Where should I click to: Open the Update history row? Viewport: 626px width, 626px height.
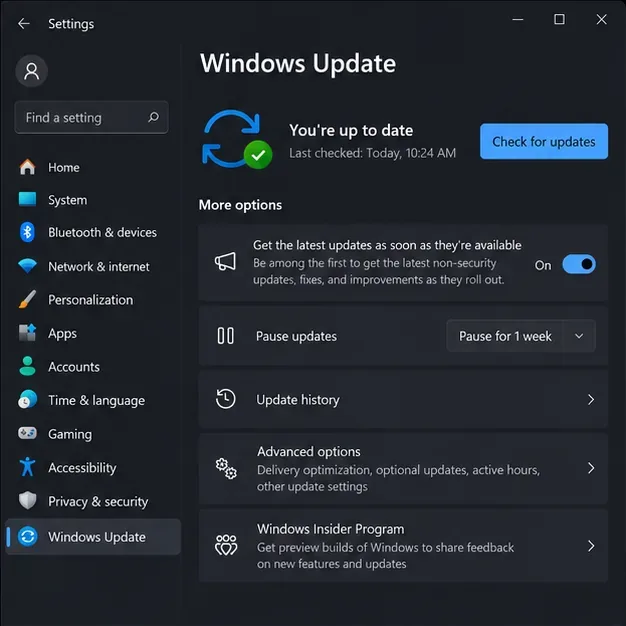coord(403,400)
